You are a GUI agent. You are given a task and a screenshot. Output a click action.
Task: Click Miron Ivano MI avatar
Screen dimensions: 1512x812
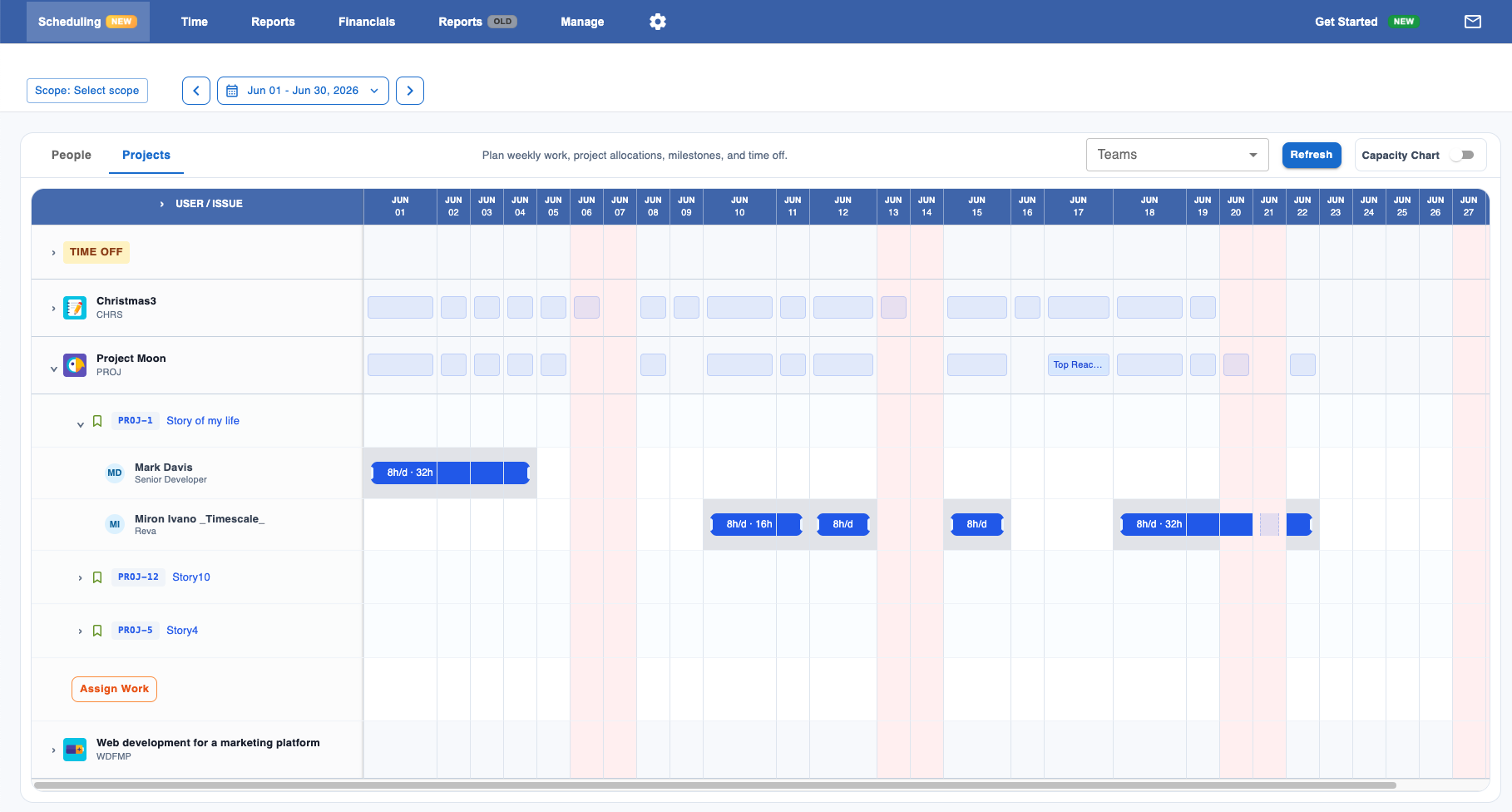(115, 525)
